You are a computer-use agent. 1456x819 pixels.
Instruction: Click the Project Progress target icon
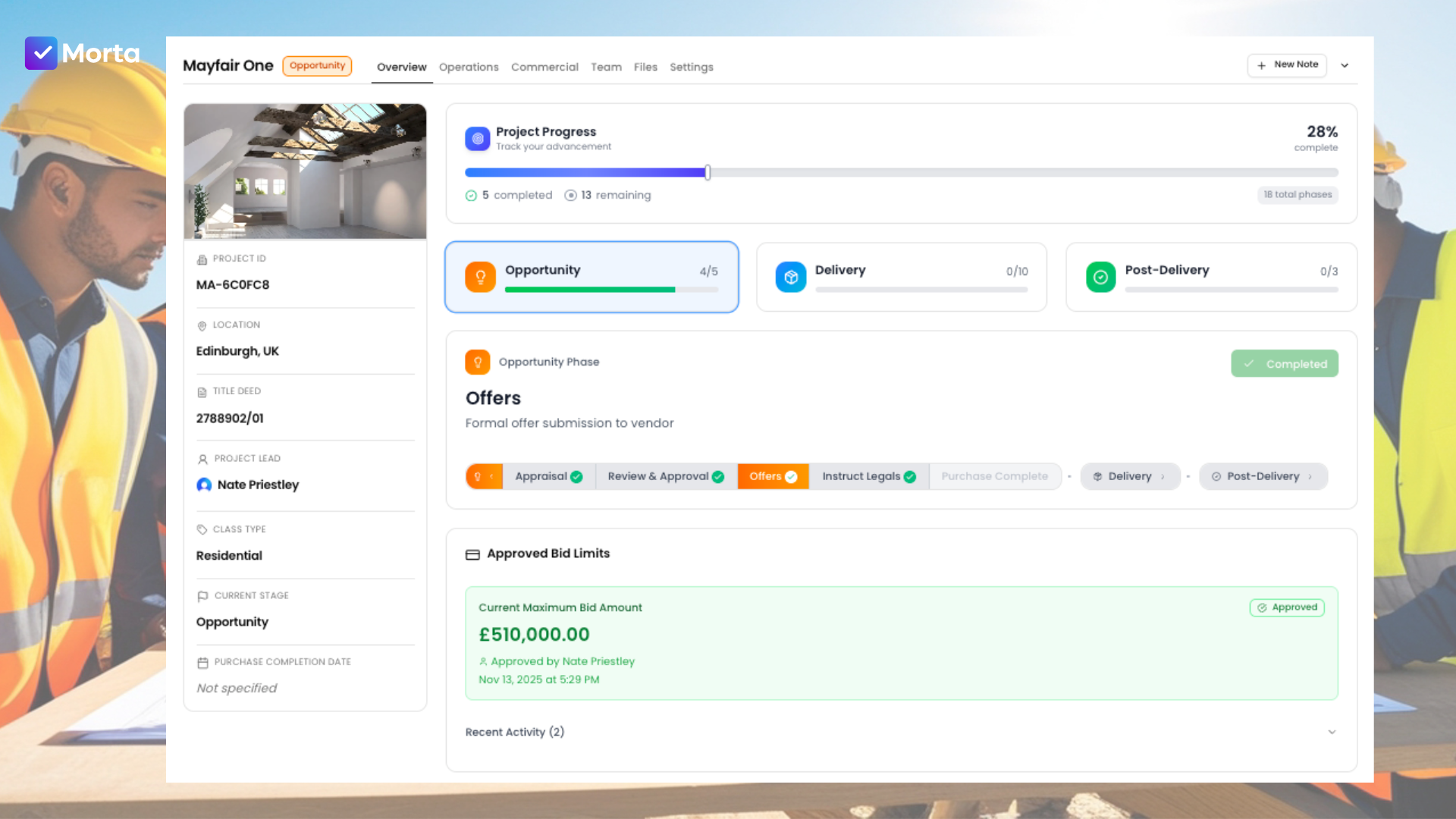point(478,139)
